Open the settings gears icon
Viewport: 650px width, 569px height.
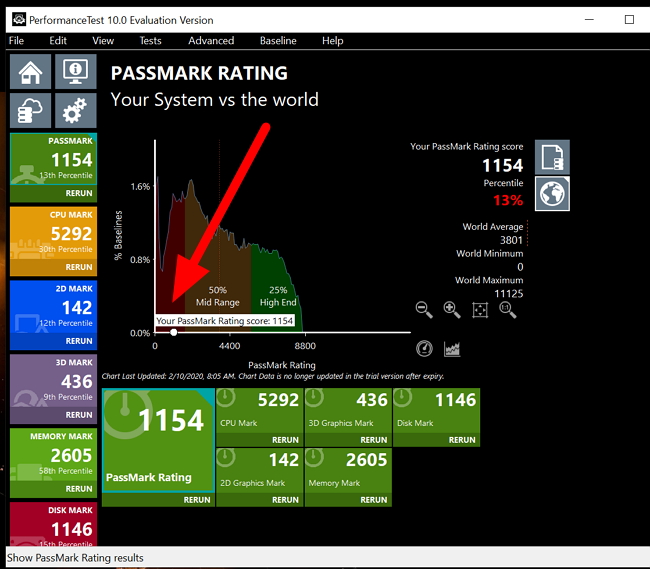(75, 110)
